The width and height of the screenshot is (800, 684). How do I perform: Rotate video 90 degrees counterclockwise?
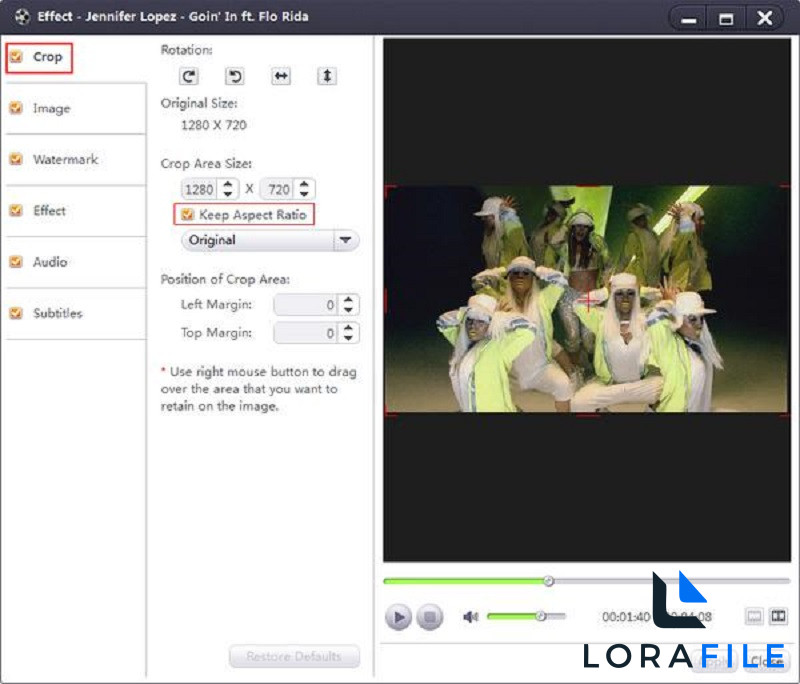(x=235, y=77)
